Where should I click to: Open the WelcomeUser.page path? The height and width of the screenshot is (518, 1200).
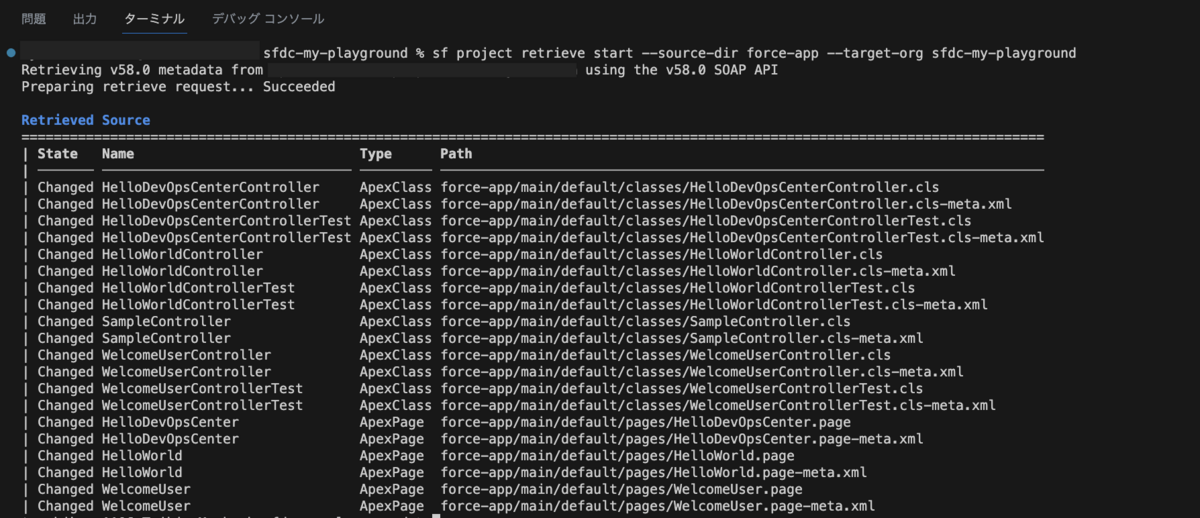pos(621,489)
